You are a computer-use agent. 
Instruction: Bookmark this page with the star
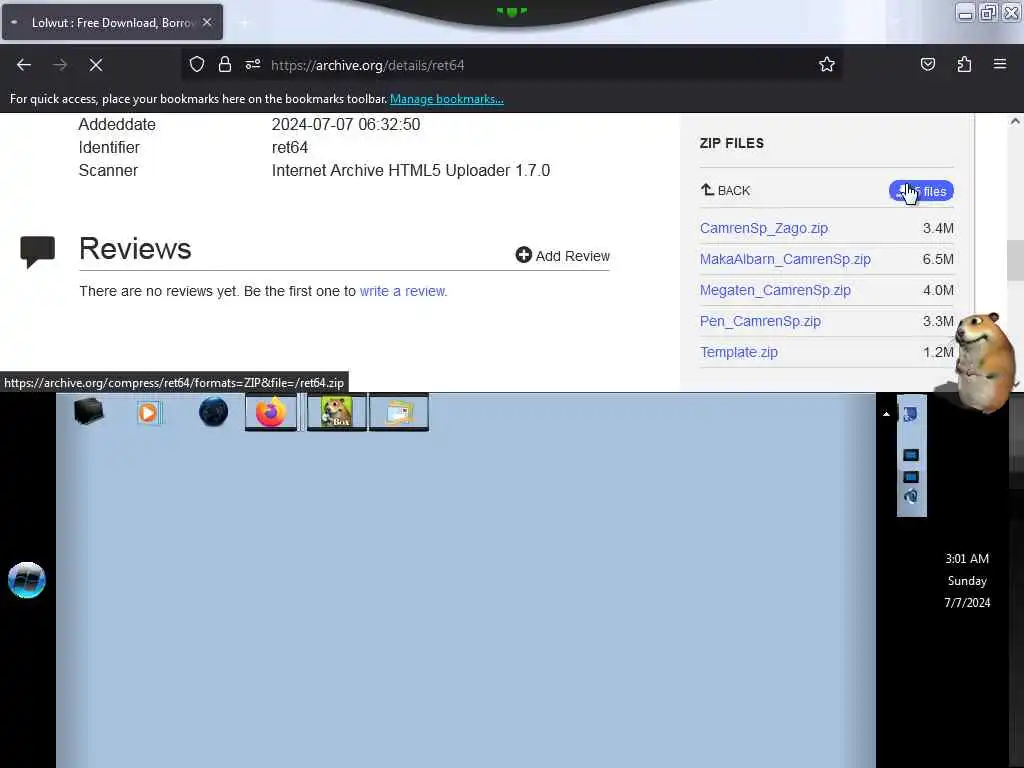pyautogui.click(x=827, y=65)
